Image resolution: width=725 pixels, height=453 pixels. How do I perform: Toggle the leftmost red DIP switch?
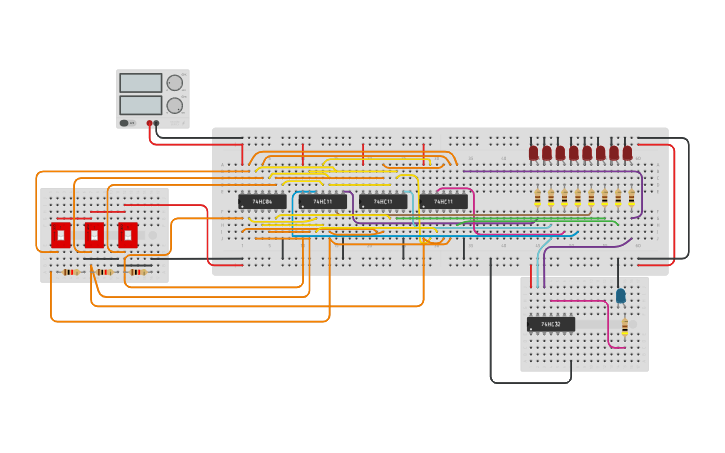click(61, 235)
